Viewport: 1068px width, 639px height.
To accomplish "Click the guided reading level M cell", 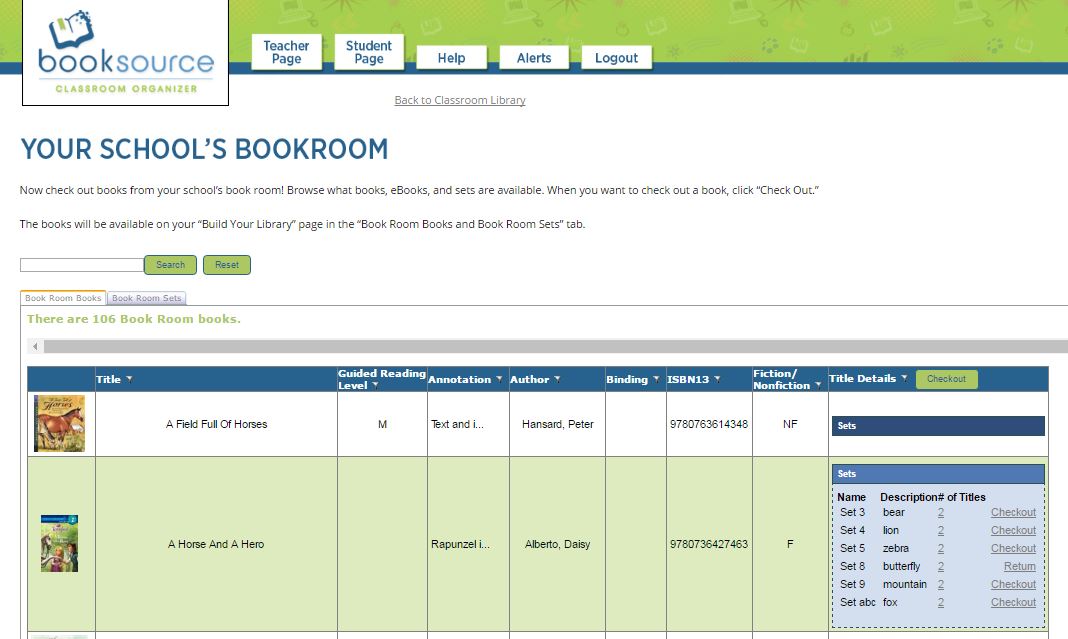I will tap(382, 424).
